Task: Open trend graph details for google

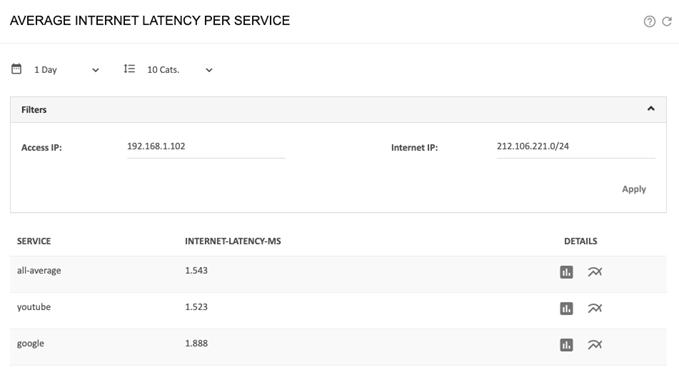Action: pyautogui.click(x=595, y=345)
